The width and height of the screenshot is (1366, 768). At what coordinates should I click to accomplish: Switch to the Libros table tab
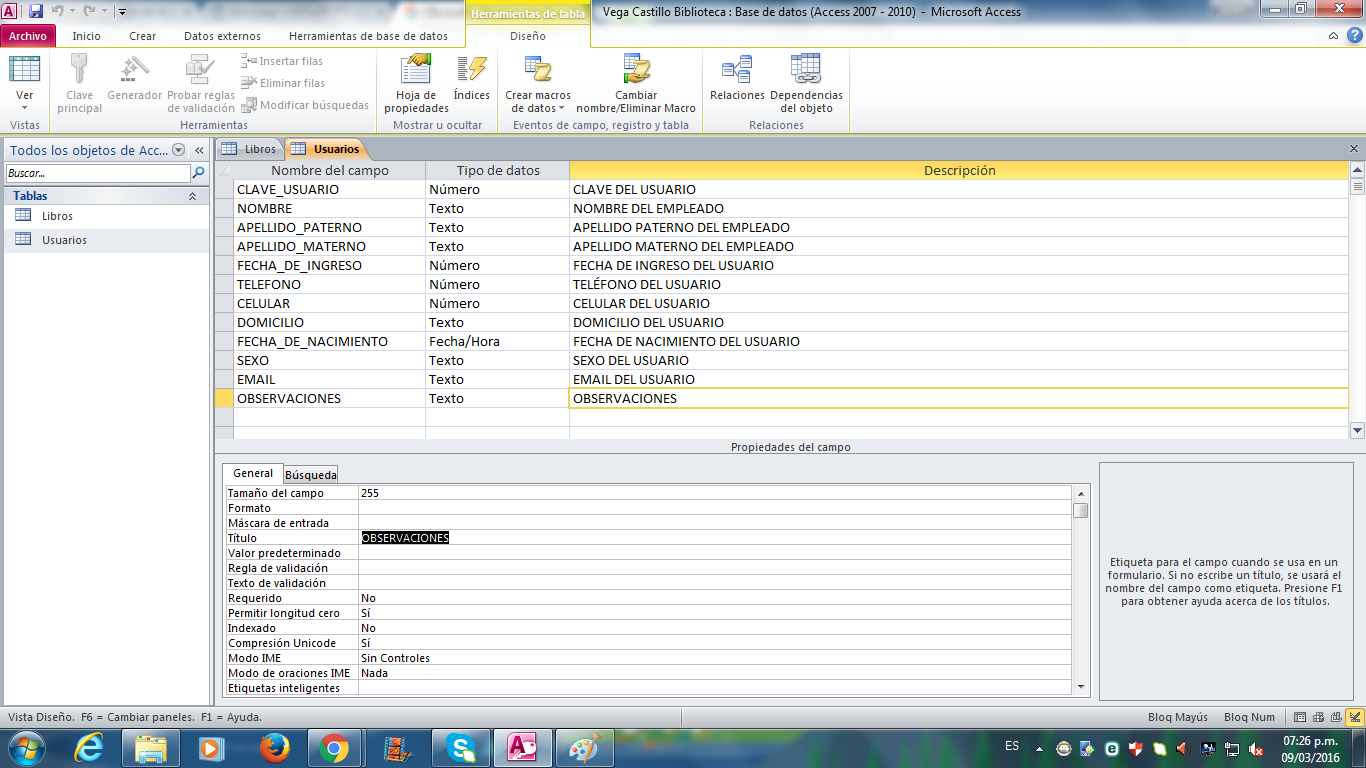pyautogui.click(x=250, y=149)
